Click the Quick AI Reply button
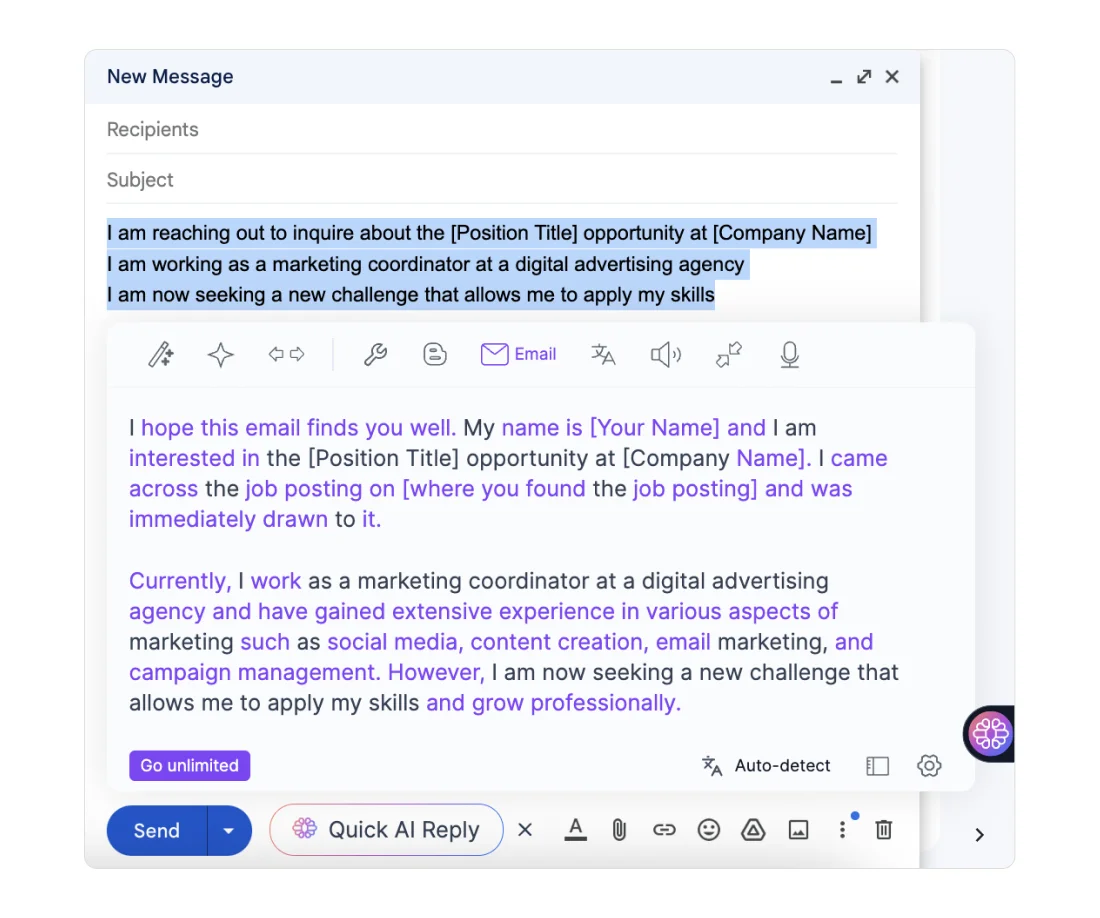Screen dimensions: 1100x918 [x=386, y=830]
